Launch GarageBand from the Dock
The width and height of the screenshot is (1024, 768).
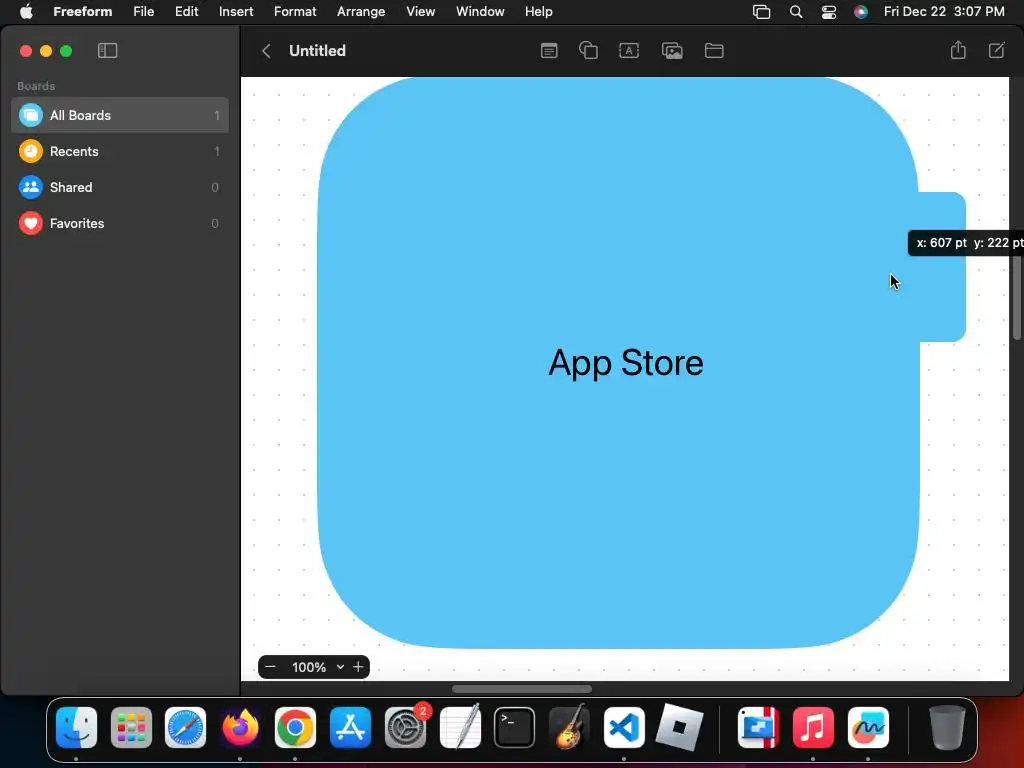[x=569, y=727]
